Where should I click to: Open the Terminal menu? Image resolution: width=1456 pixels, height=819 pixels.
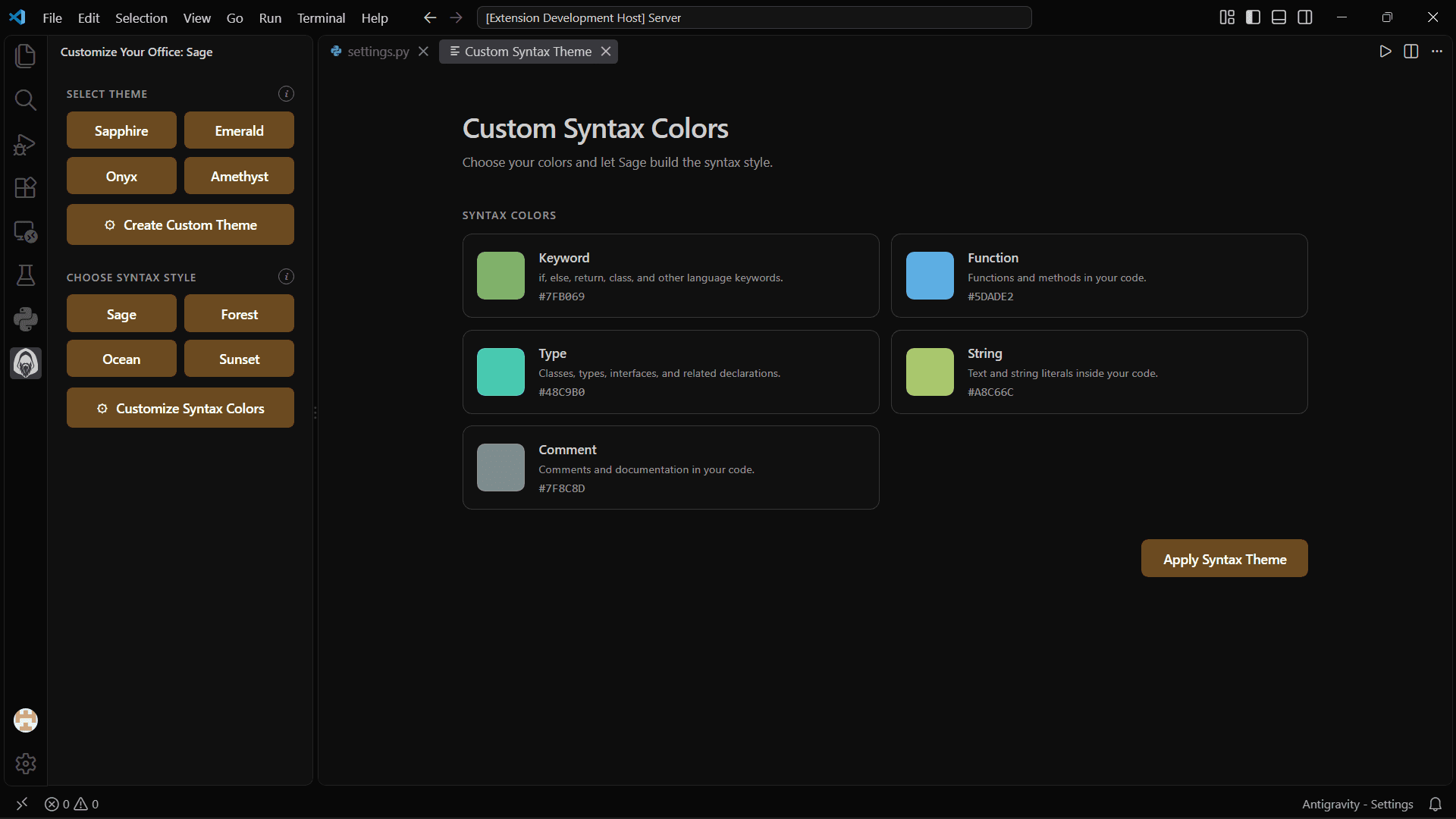tap(321, 17)
